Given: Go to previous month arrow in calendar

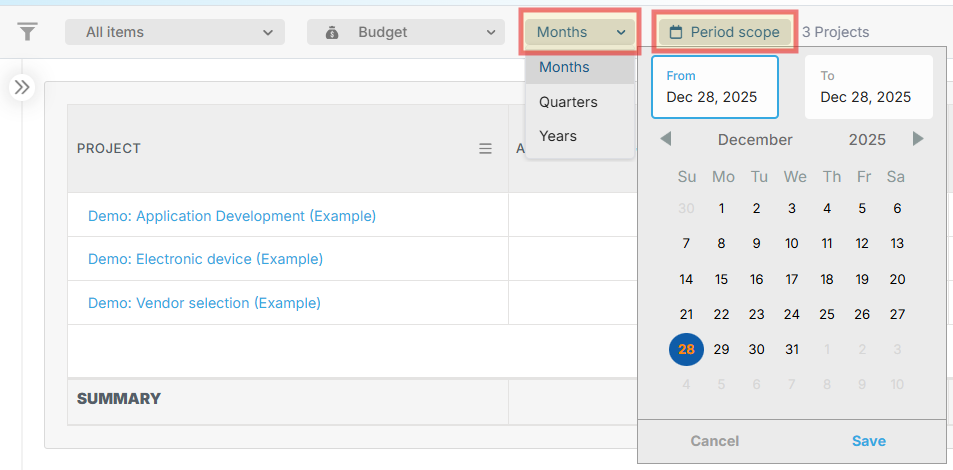Looking at the screenshot, I should (x=666, y=139).
